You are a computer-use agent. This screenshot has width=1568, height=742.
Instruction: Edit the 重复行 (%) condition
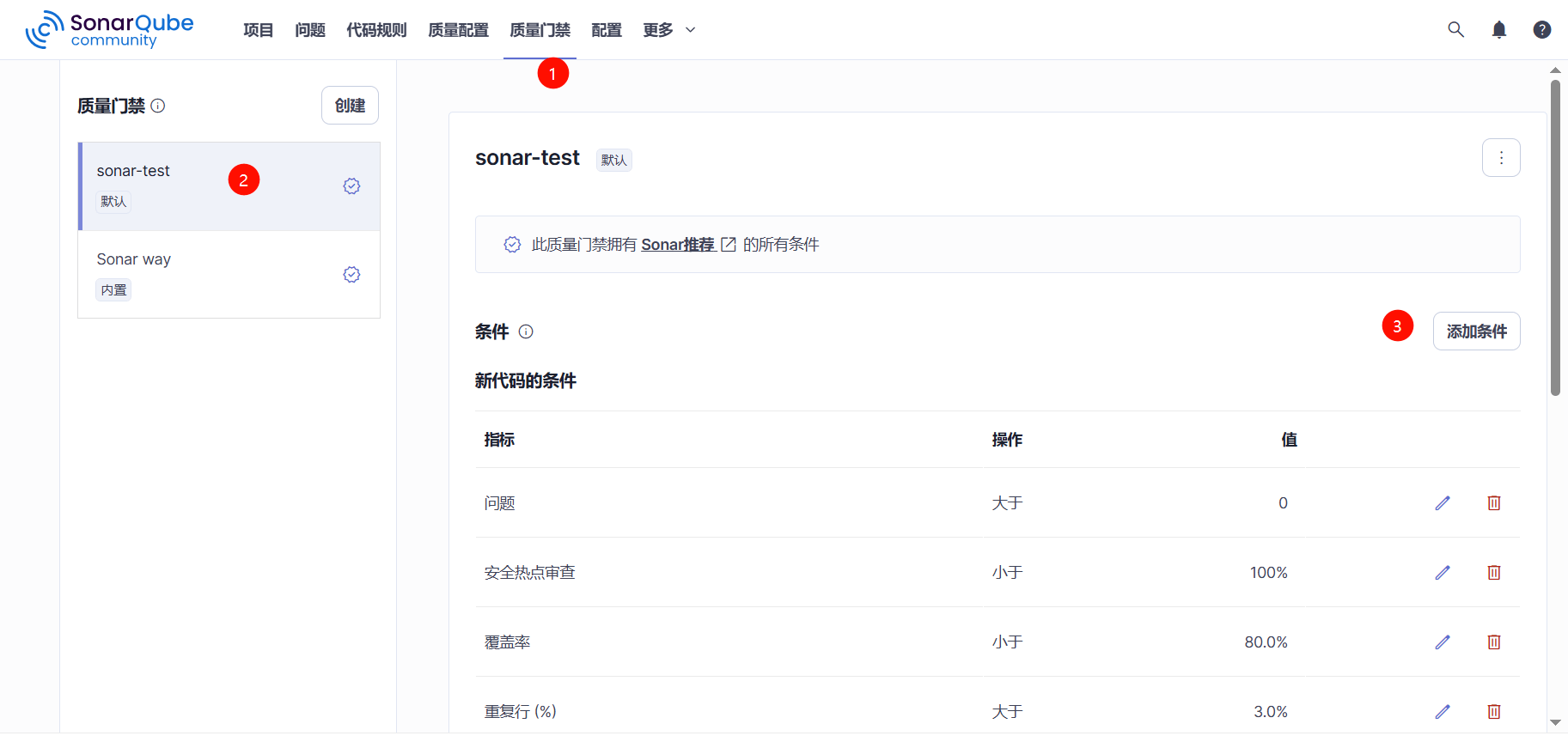(1442, 711)
